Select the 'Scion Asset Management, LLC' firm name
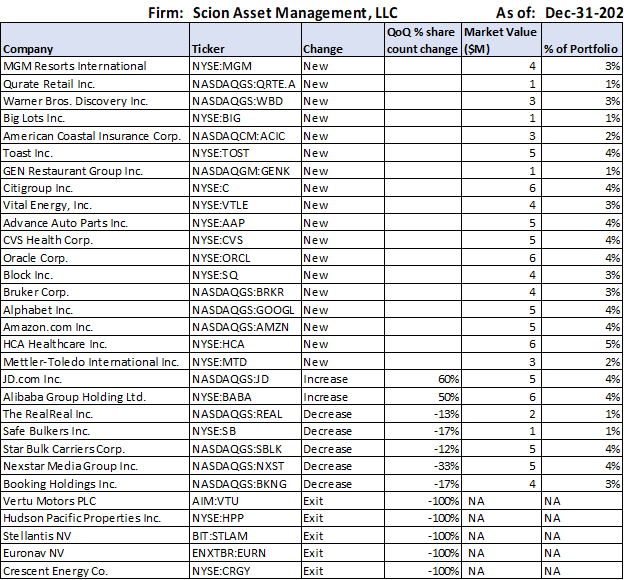 [295, 13]
